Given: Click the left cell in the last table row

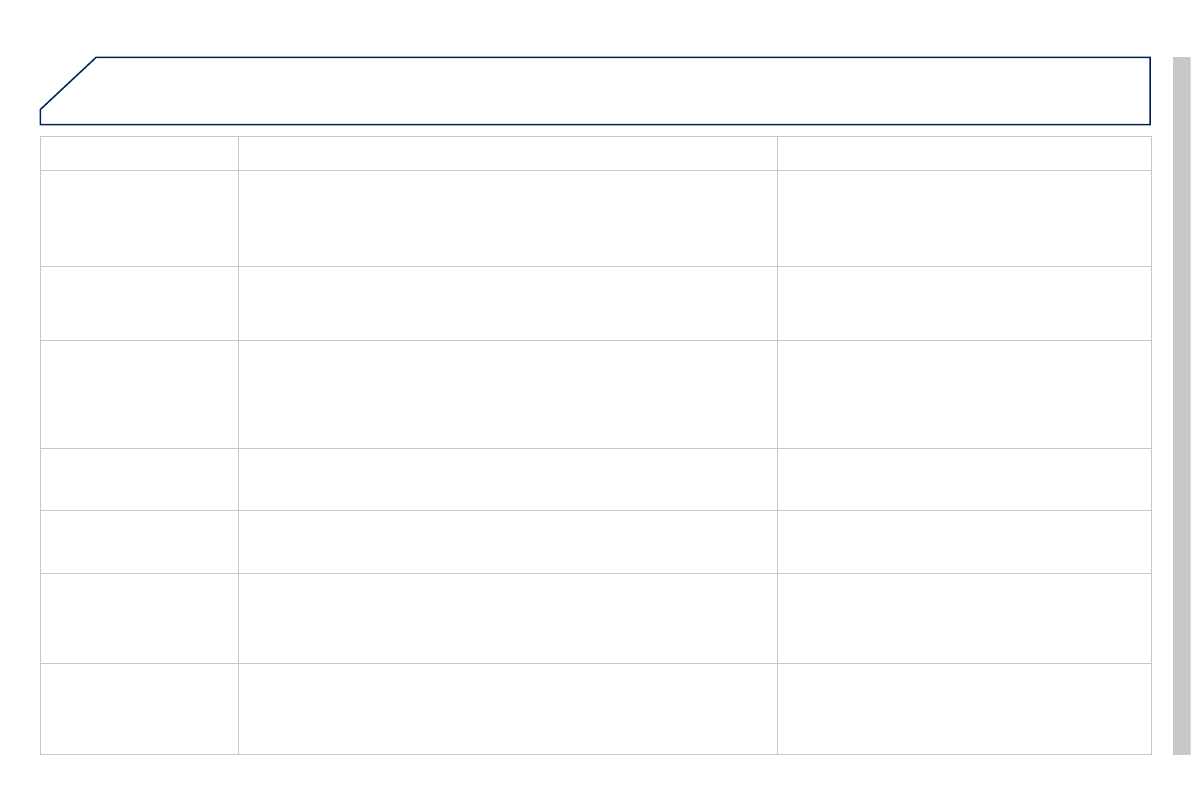Looking at the screenshot, I should pyautogui.click(x=139, y=708).
